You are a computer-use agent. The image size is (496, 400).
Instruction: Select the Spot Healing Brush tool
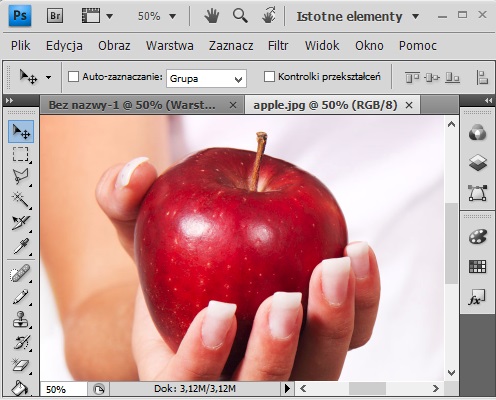point(21,273)
